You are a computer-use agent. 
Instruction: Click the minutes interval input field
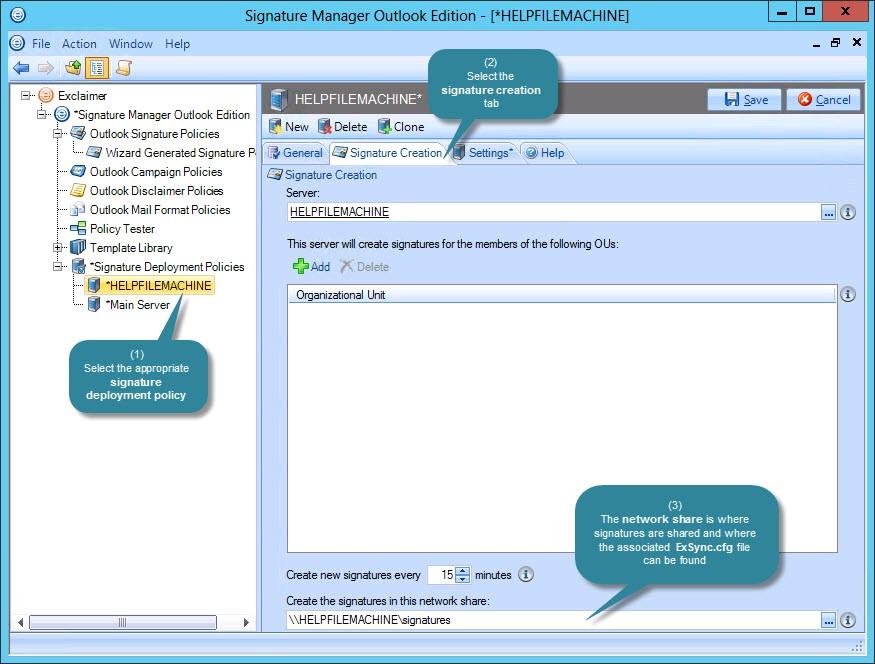click(x=441, y=575)
